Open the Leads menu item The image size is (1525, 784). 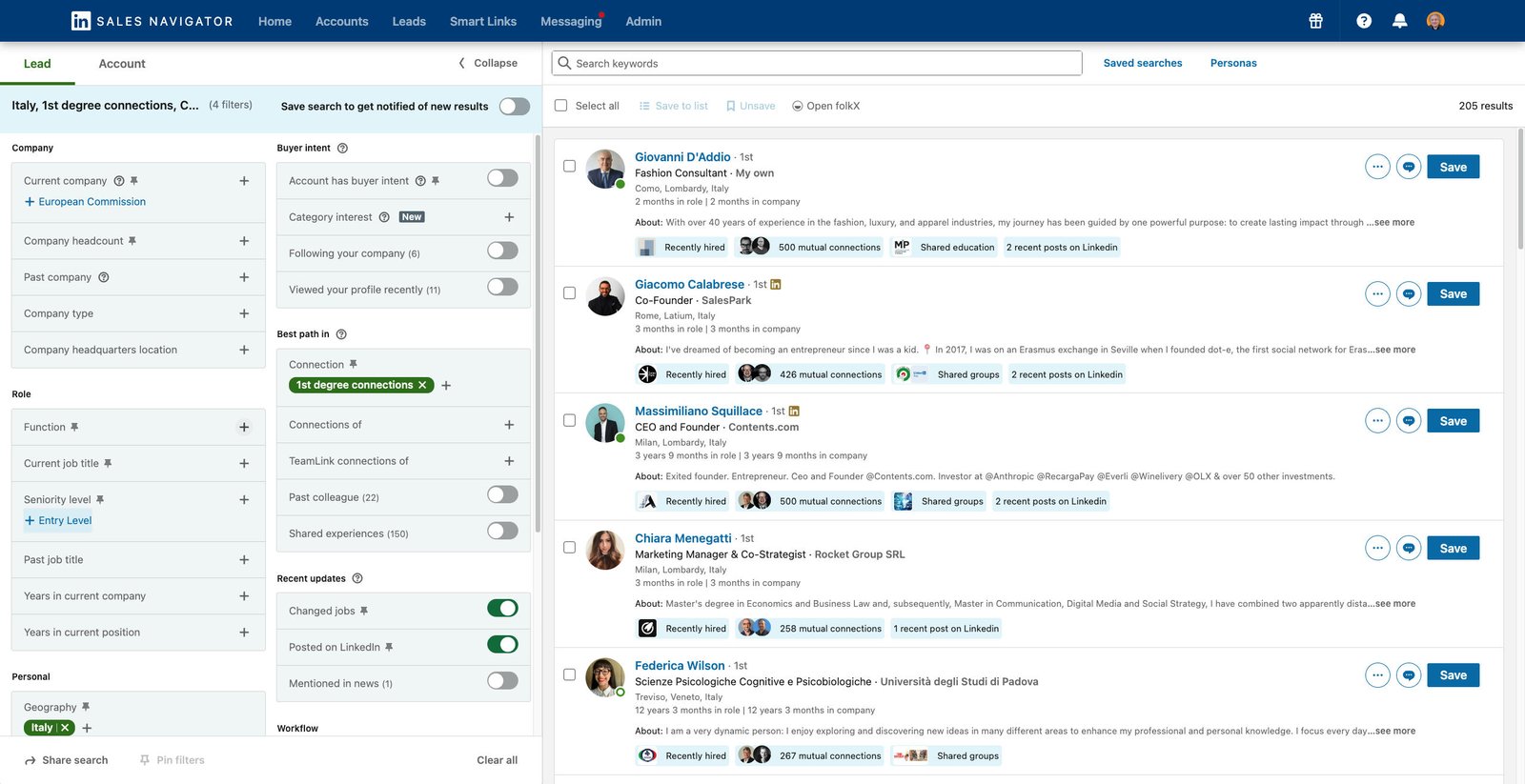(409, 21)
